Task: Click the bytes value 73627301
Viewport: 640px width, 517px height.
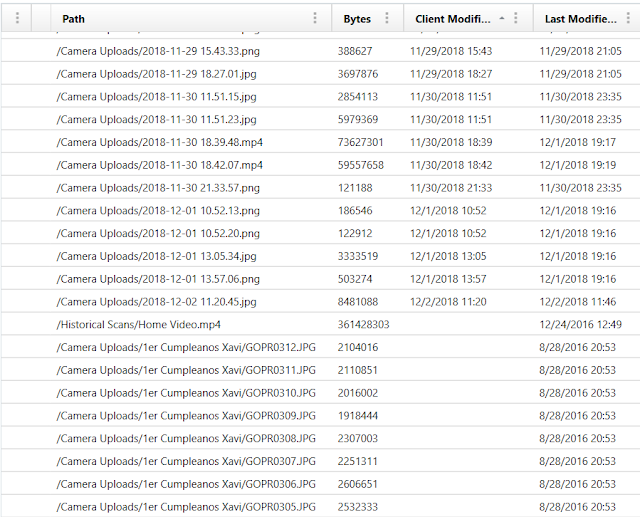Action: (x=360, y=142)
